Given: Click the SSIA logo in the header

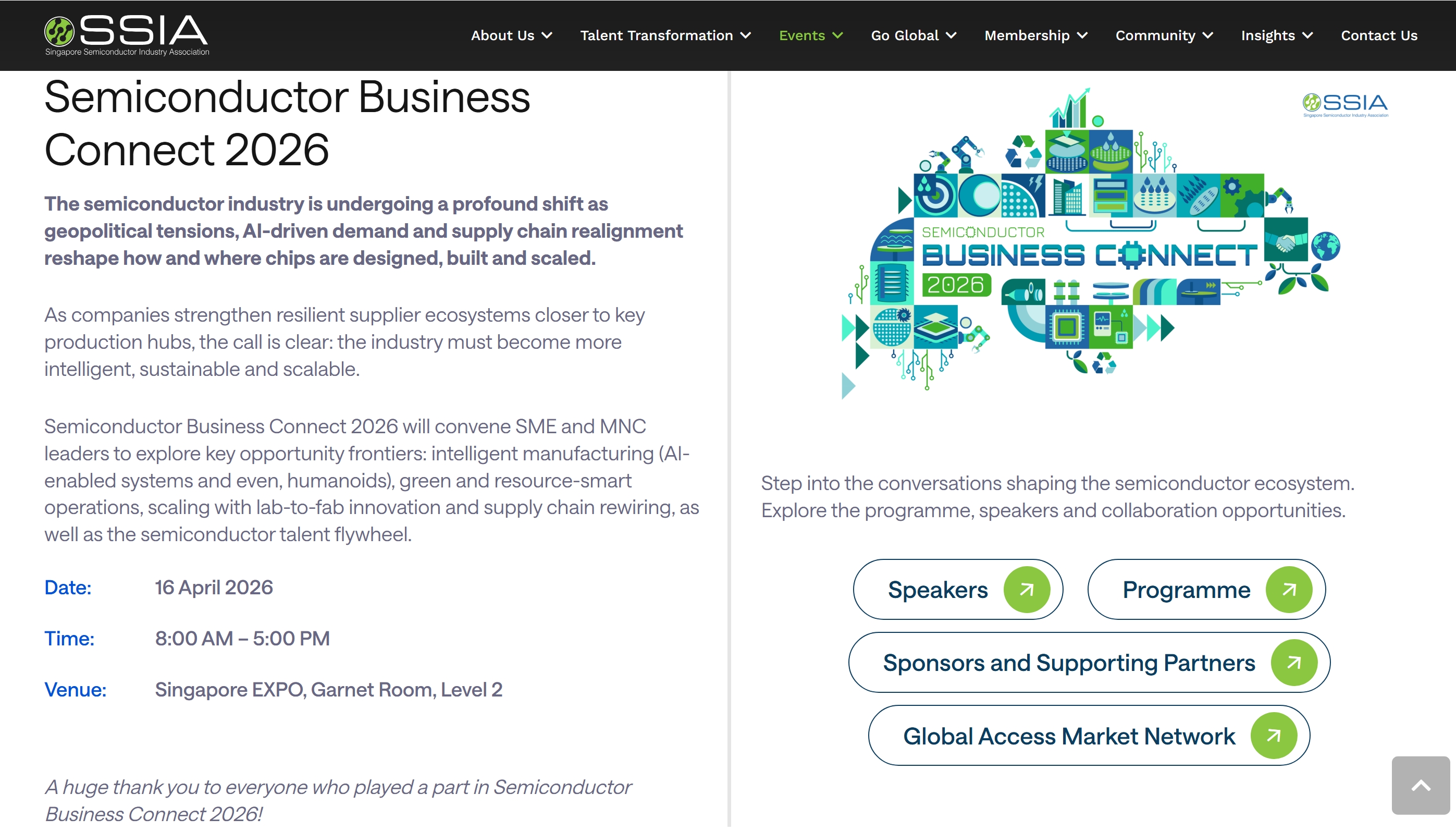Looking at the screenshot, I should 127,35.
